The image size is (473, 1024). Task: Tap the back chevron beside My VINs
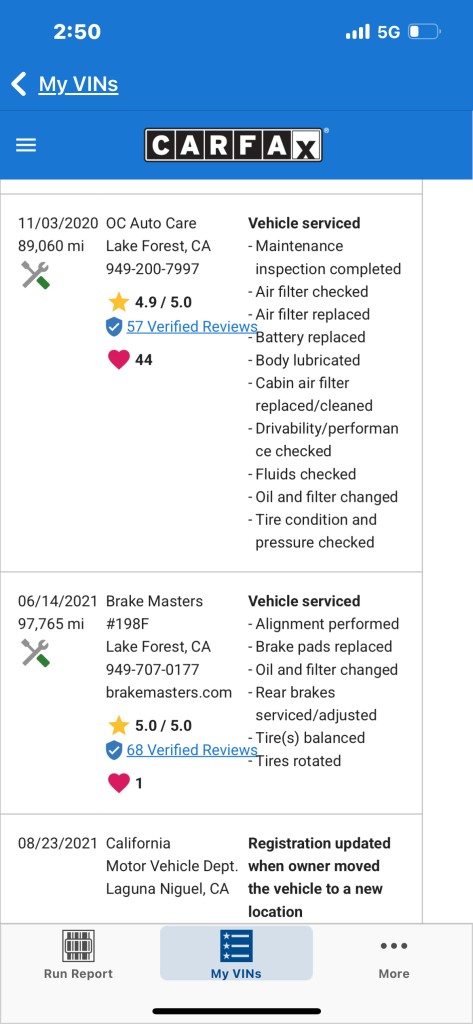19,84
